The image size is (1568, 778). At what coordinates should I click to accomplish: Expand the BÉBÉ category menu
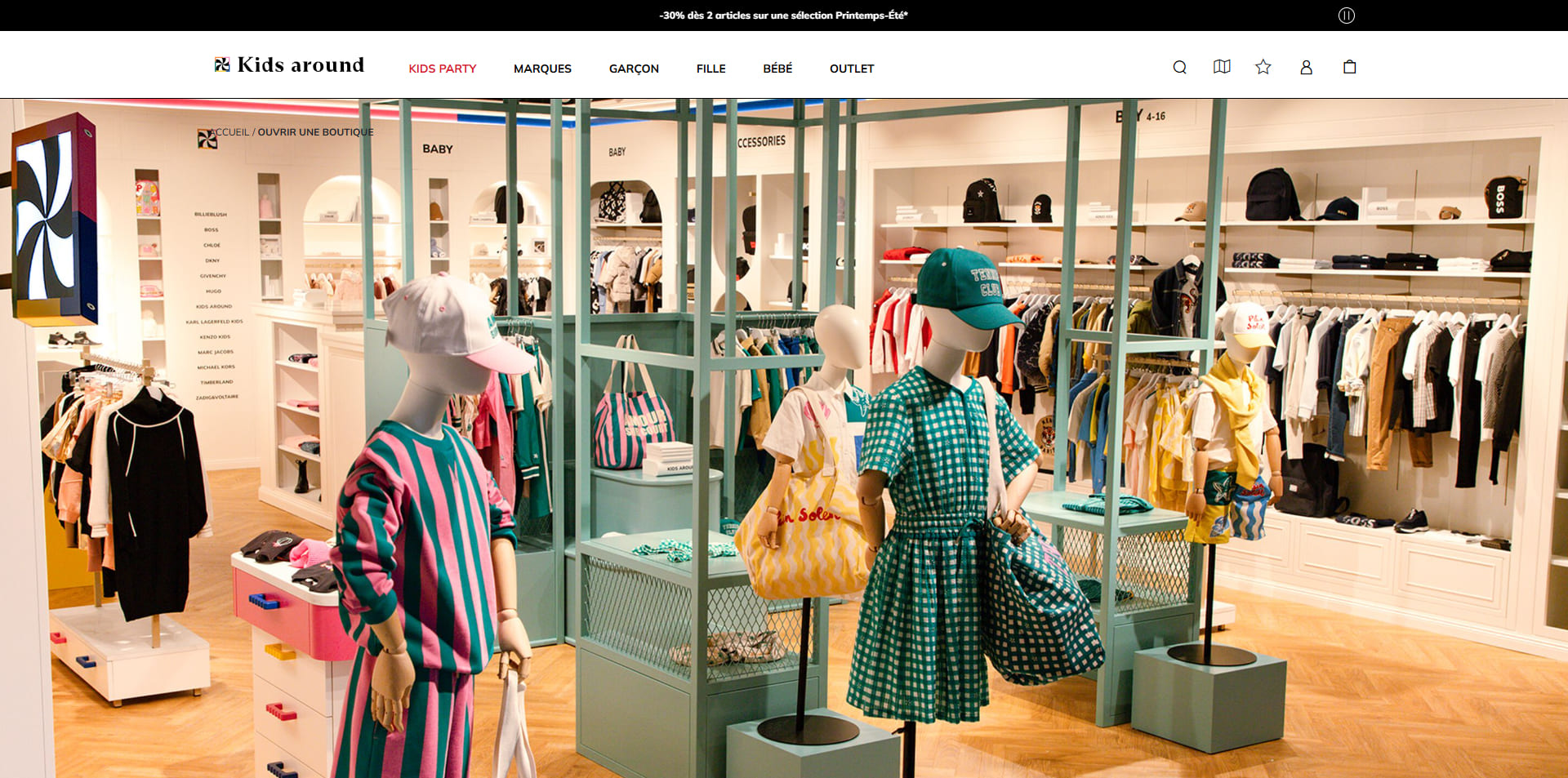[x=777, y=69]
